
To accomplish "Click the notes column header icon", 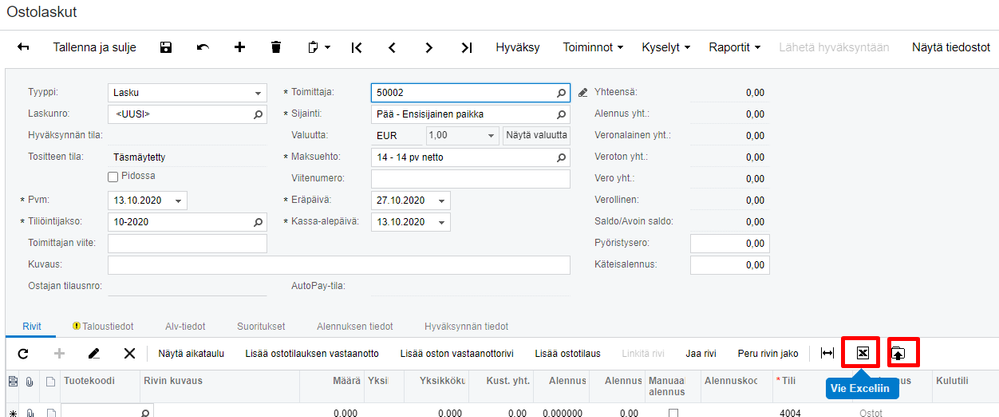I will [x=49, y=381].
